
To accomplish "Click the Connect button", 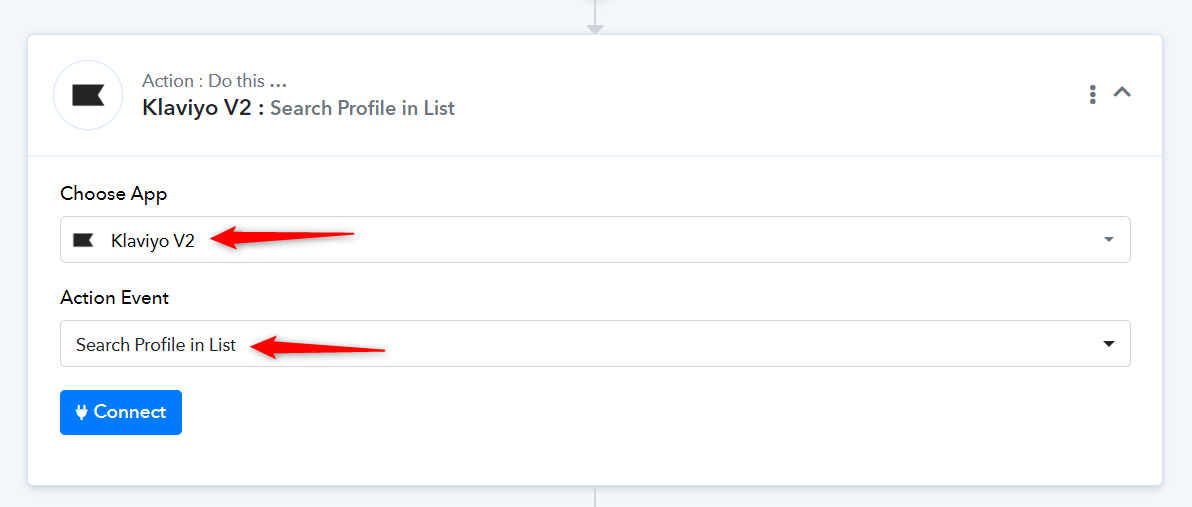I will [121, 412].
